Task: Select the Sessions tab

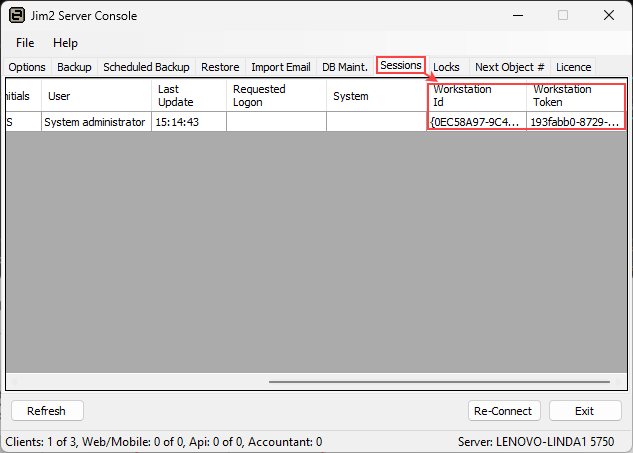Action: [x=401, y=65]
